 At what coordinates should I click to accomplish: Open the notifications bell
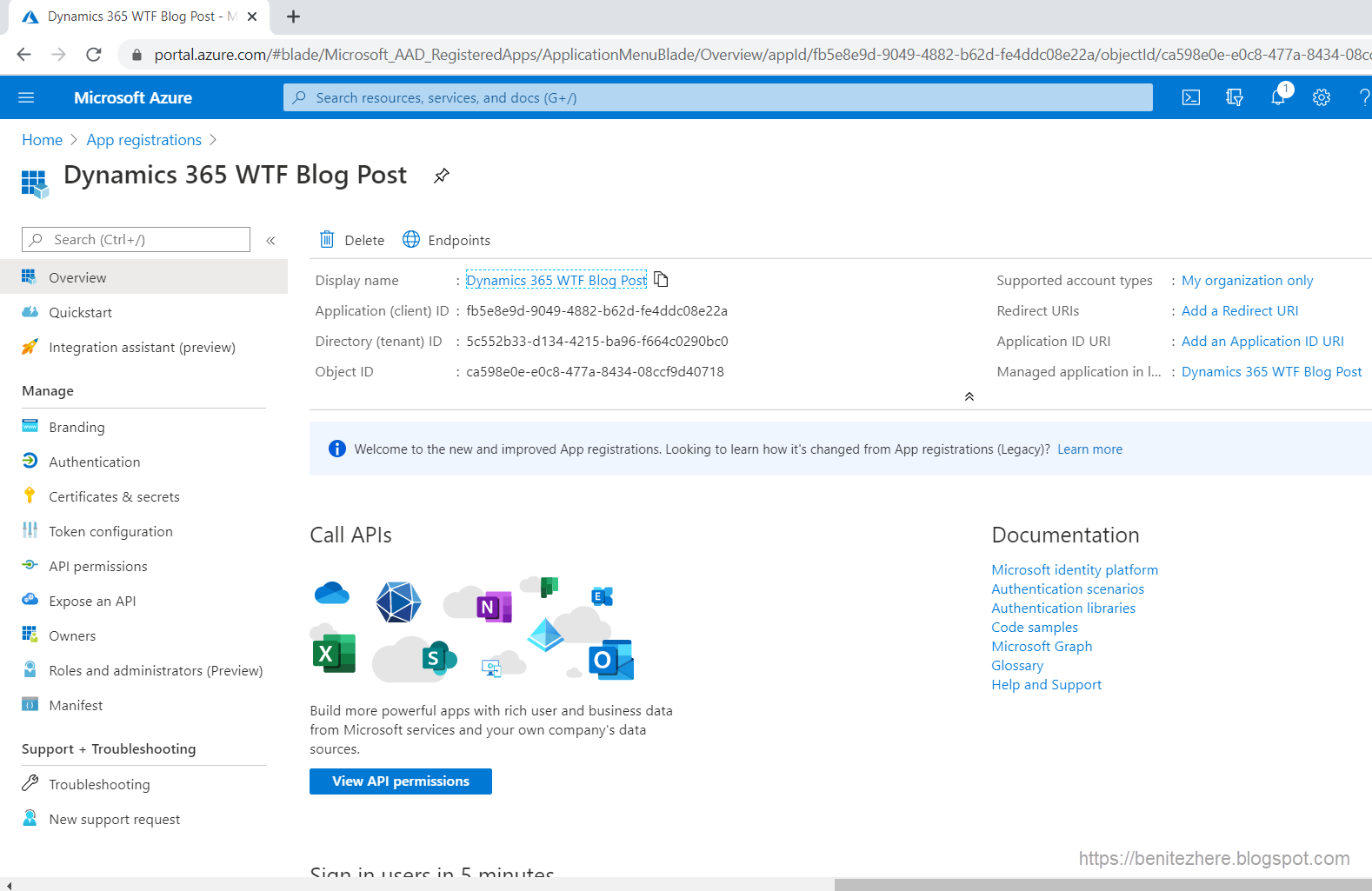[1278, 97]
